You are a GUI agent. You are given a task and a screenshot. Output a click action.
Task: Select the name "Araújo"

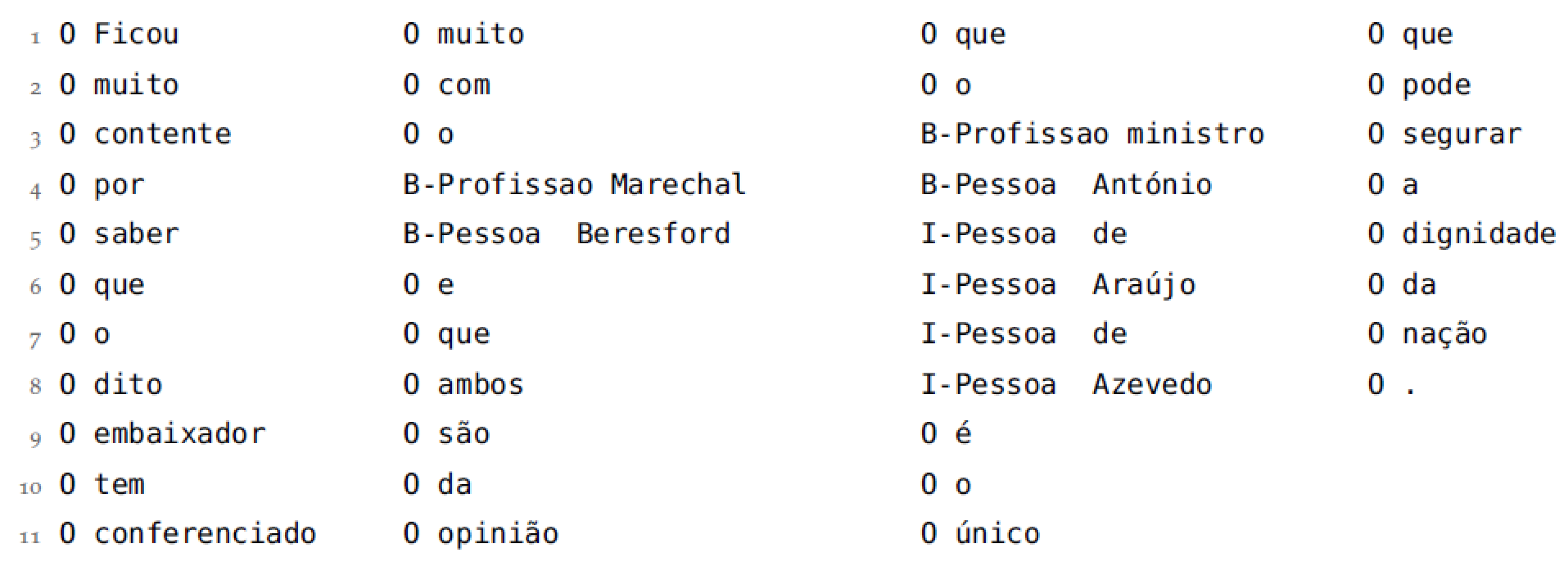pyautogui.click(x=1143, y=285)
